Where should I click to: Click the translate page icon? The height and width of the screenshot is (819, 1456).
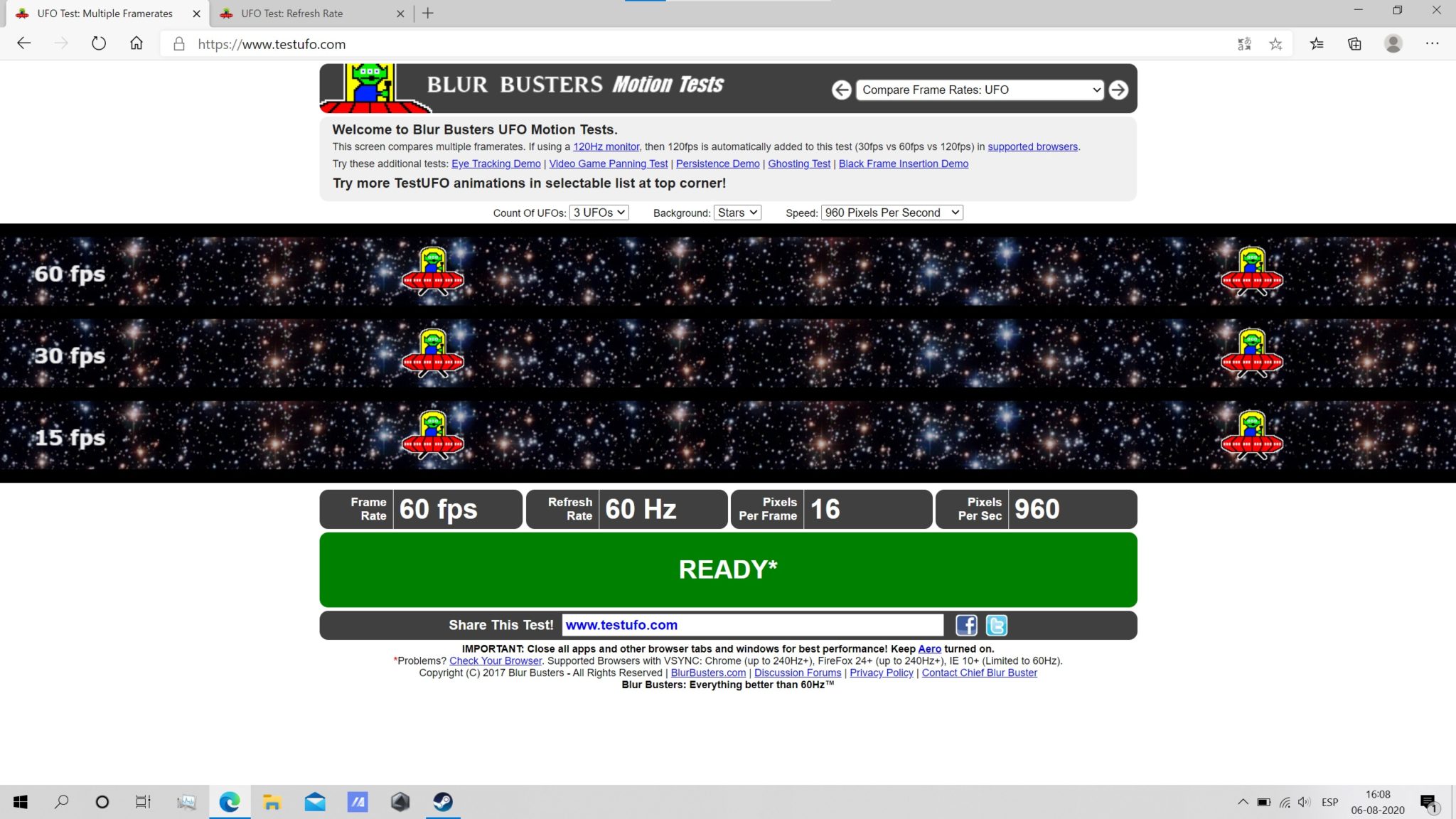coord(1244,44)
